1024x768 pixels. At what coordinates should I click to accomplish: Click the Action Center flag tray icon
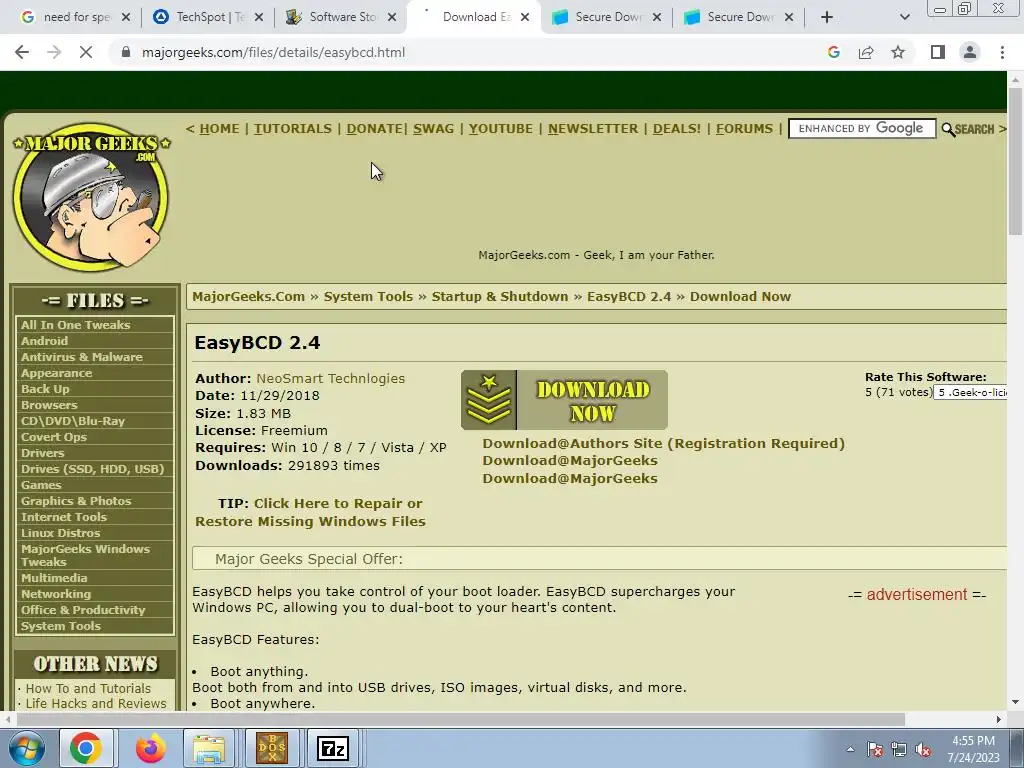[x=875, y=749]
